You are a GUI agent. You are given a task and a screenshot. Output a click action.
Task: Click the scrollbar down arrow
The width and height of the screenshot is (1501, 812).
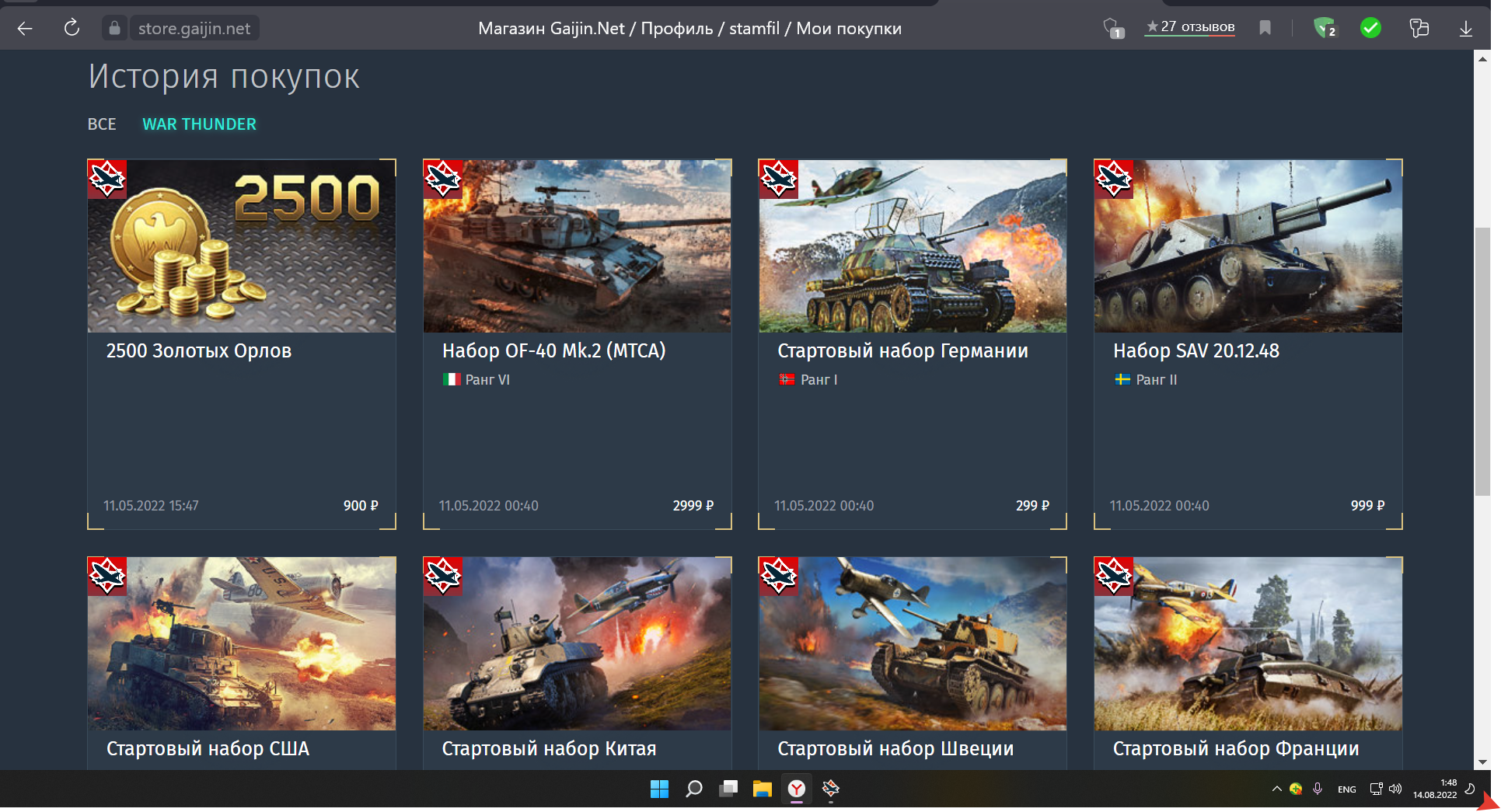point(1482,762)
